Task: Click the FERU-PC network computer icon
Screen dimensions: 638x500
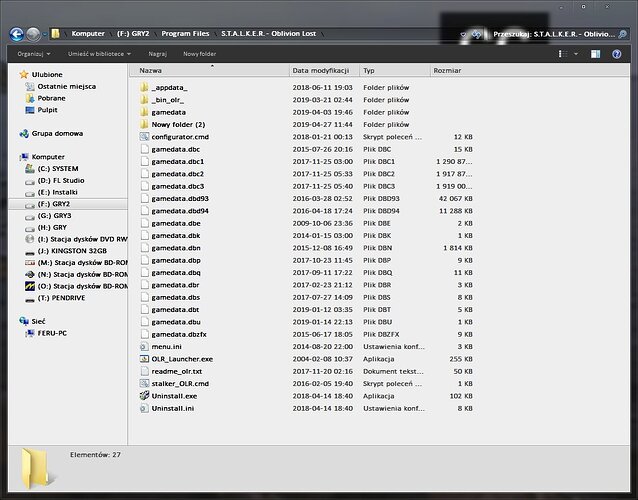Action: (x=30, y=333)
